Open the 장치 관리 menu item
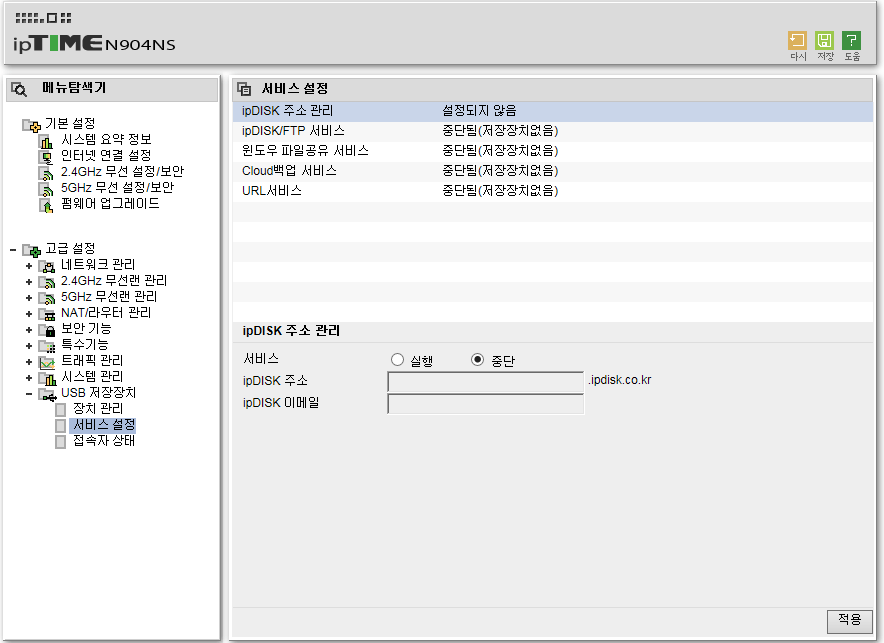Viewport: 884px width, 643px height. click(98, 409)
